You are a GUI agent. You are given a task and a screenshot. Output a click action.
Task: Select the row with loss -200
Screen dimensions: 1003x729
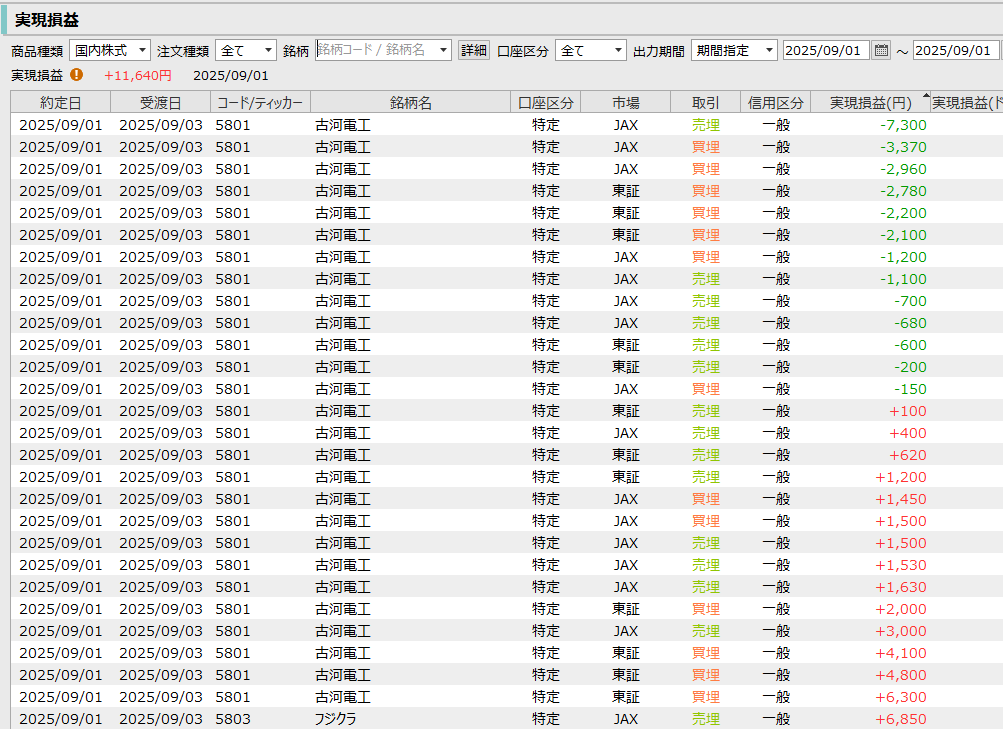coord(507,367)
